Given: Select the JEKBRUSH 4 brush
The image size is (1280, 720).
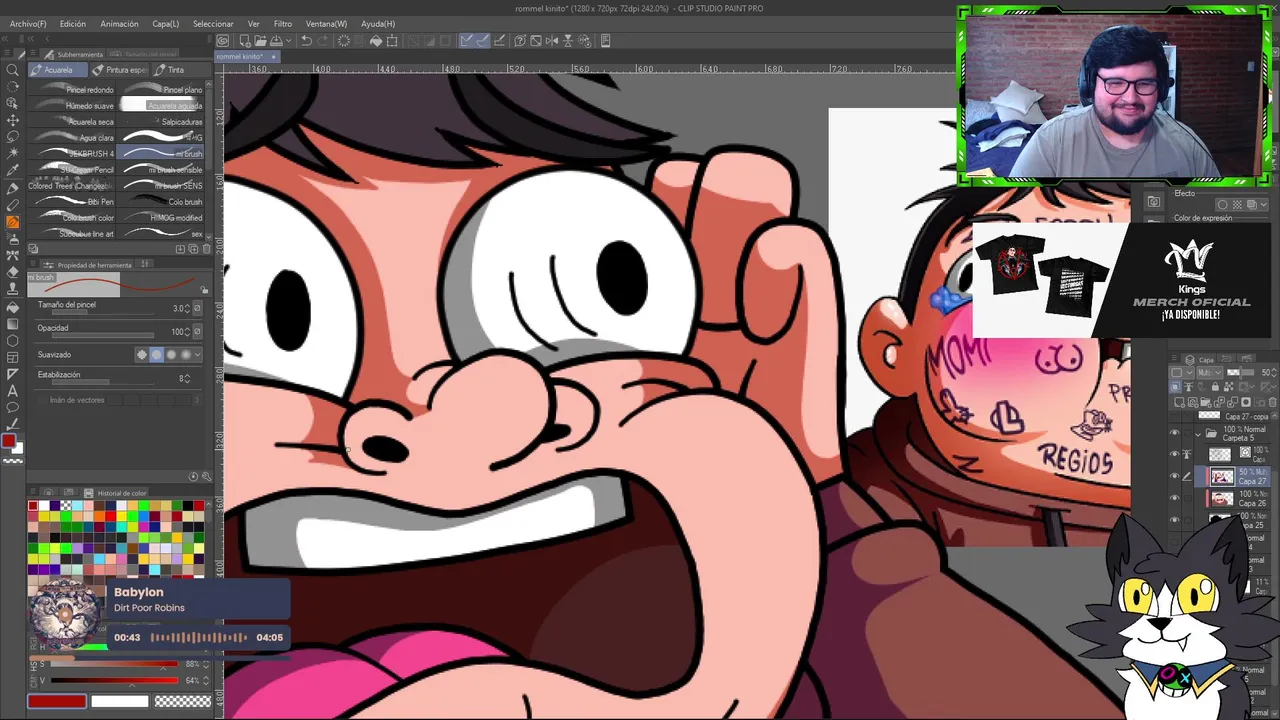Looking at the screenshot, I should tap(74, 154).
